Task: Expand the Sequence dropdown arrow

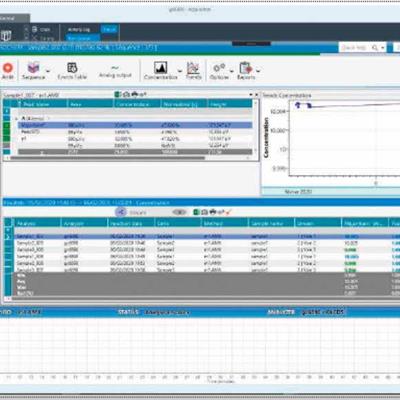Action: pos(48,71)
